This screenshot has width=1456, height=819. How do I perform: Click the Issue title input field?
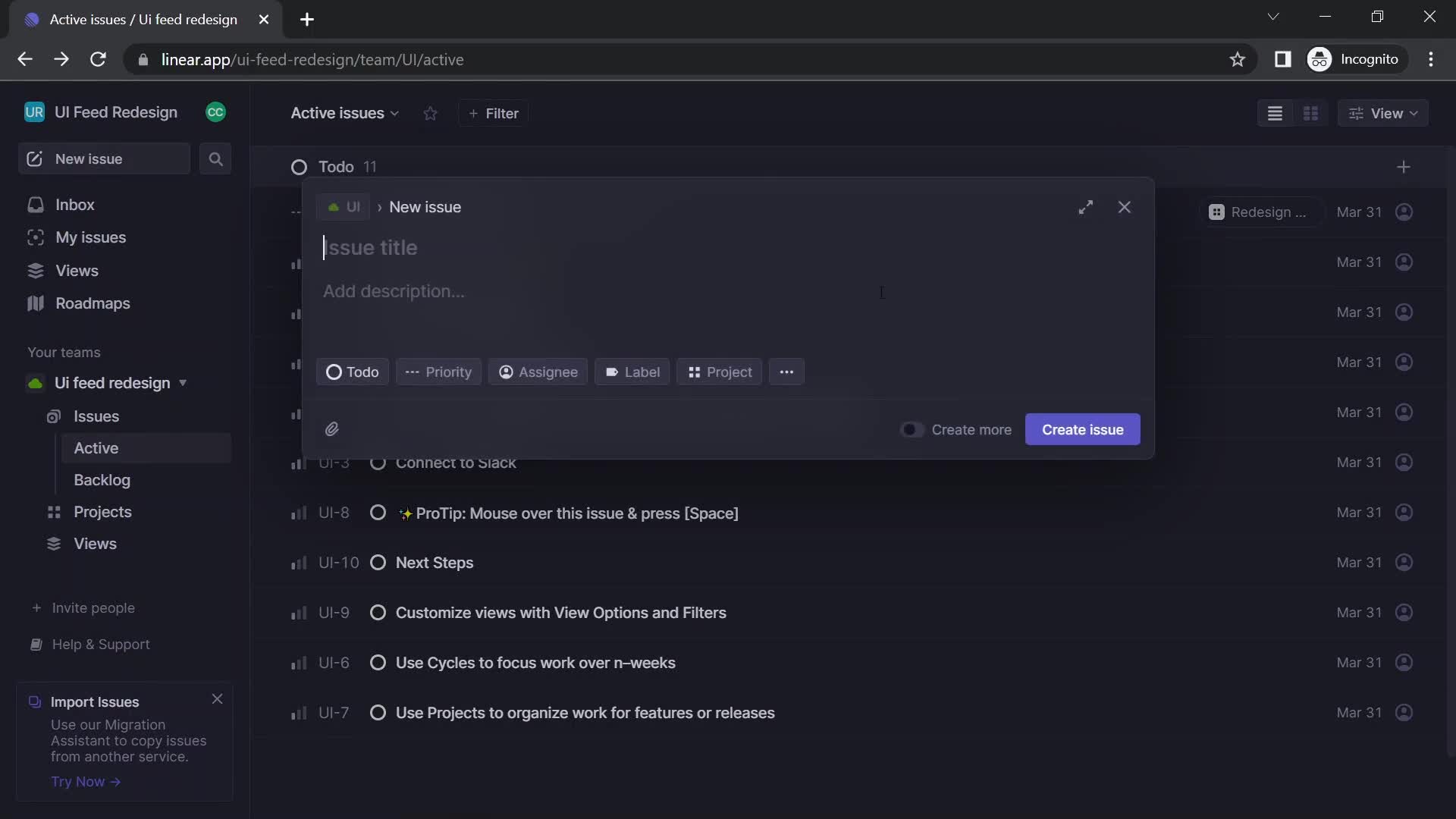point(727,248)
